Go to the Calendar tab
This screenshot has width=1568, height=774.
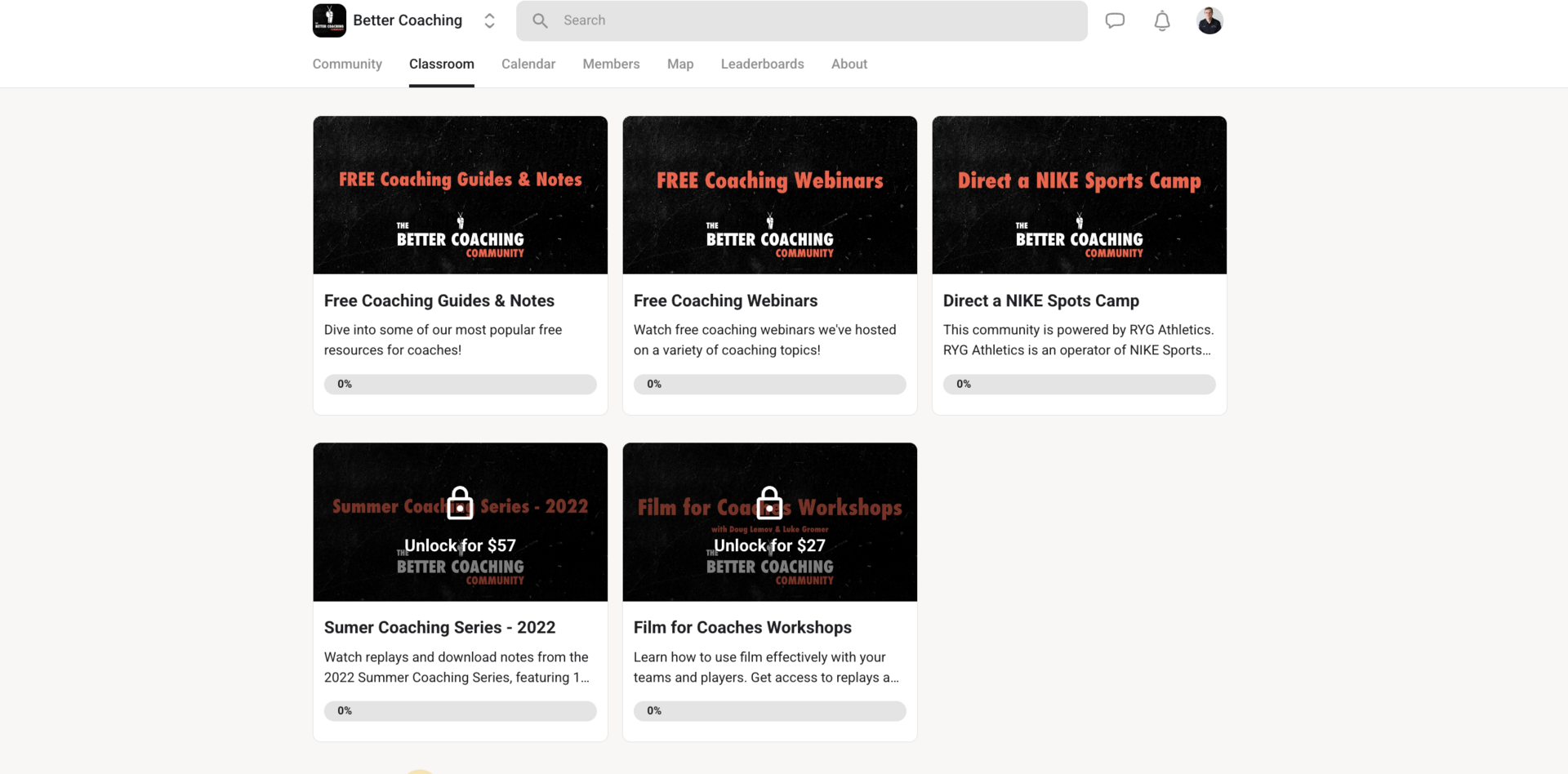click(528, 64)
